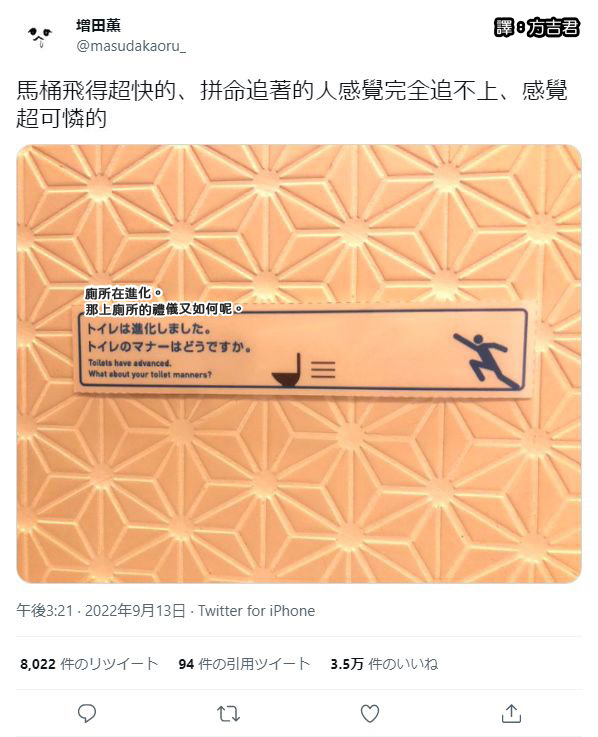Open the @masudakaoru_ handle link
This screenshot has height=737, width=598.
click(131, 46)
